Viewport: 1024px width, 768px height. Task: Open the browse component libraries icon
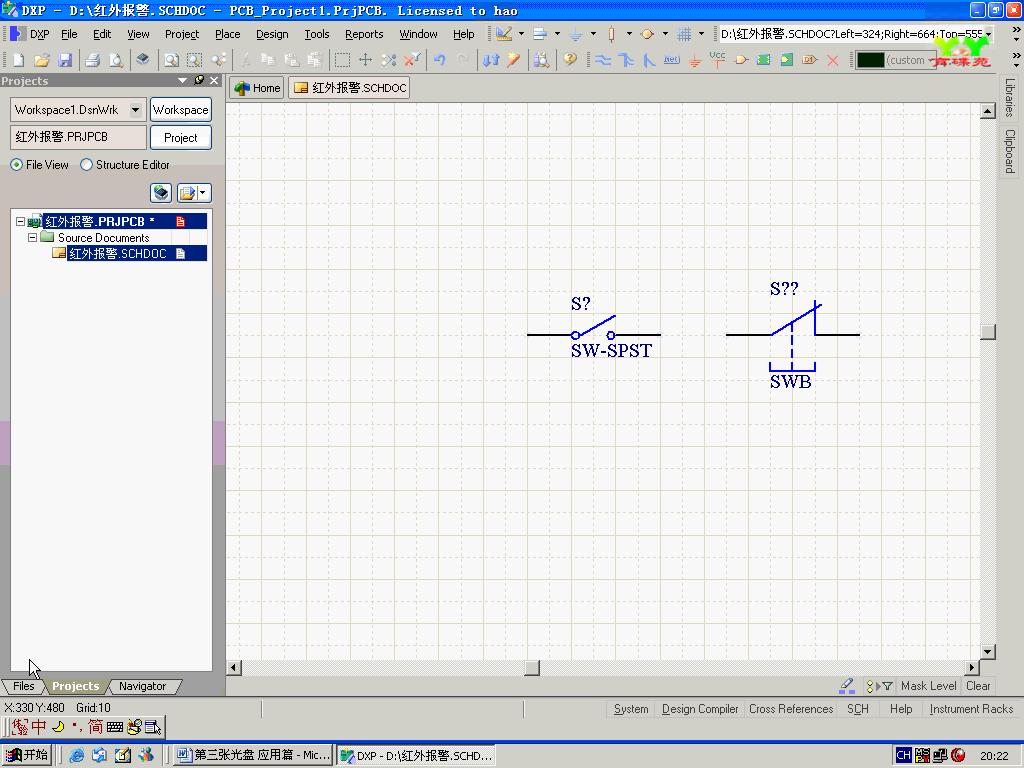coord(541,60)
